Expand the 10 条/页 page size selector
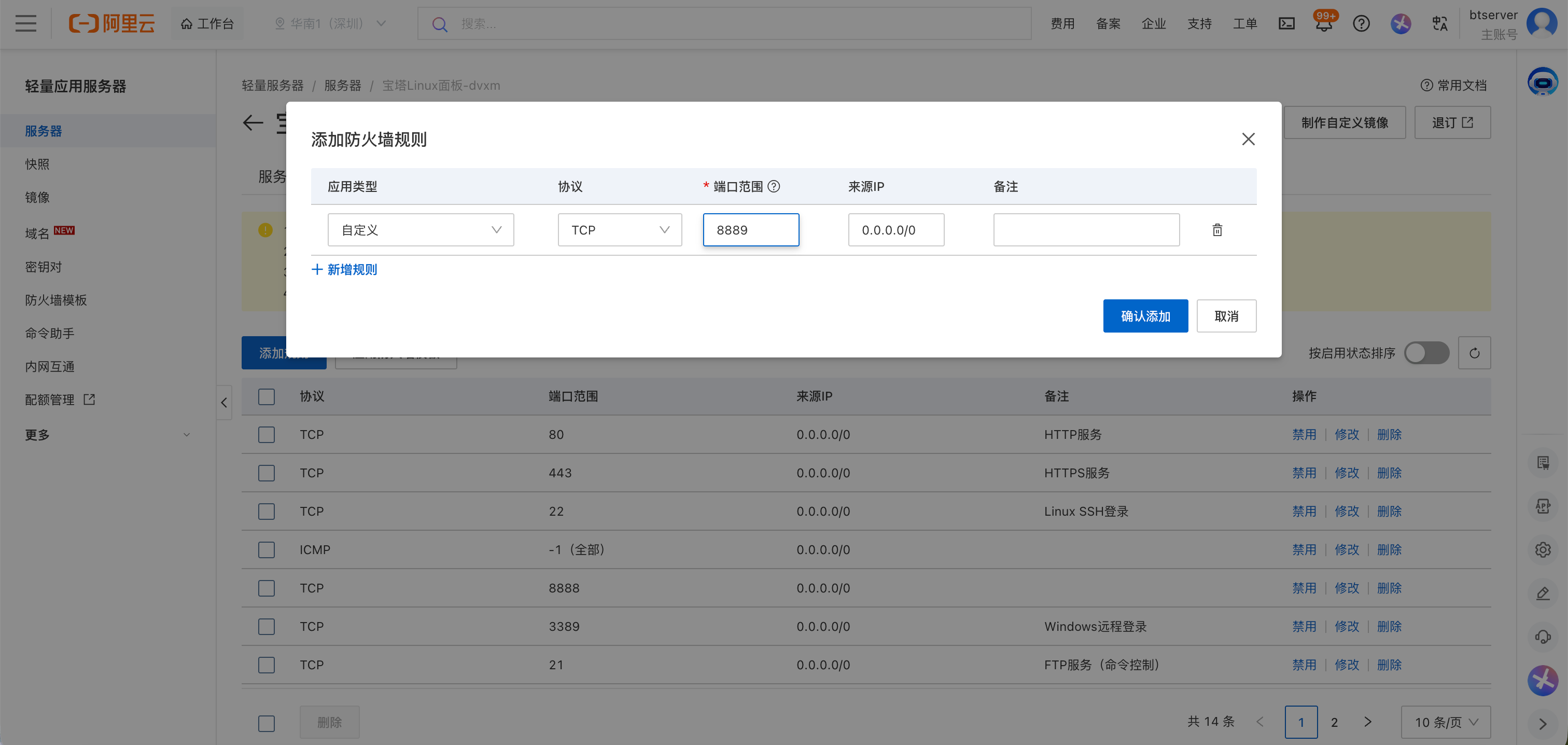Image resolution: width=1568 pixels, height=745 pixels. [x=1445, y=722]
